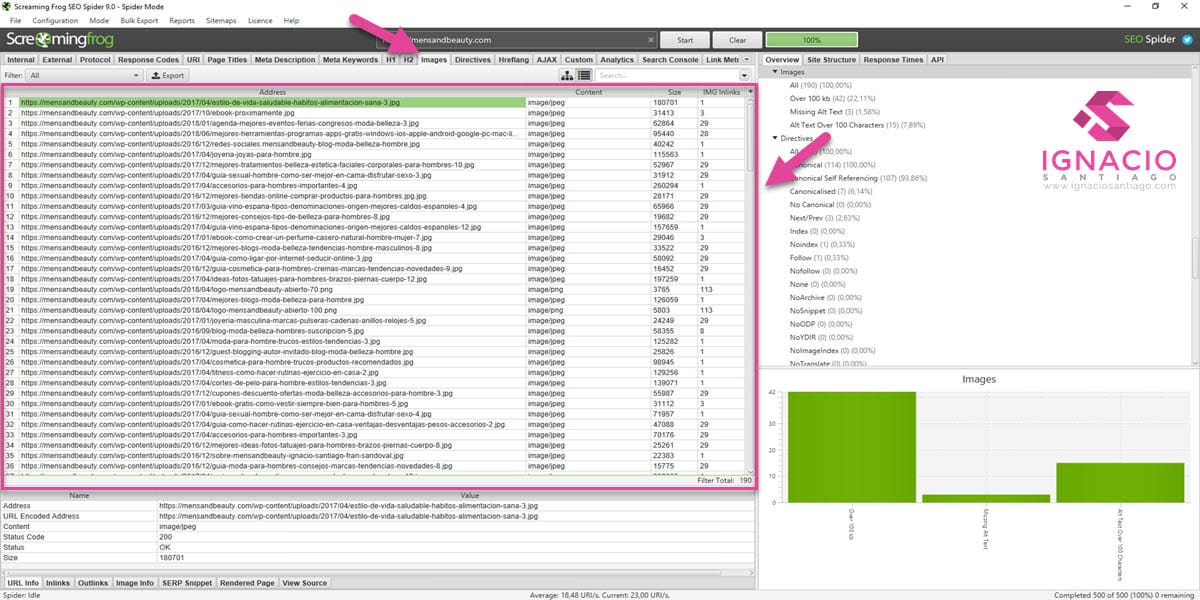Switch to the Custom tab
Viewport: 1200px width, 600px height.
(578, 60)
